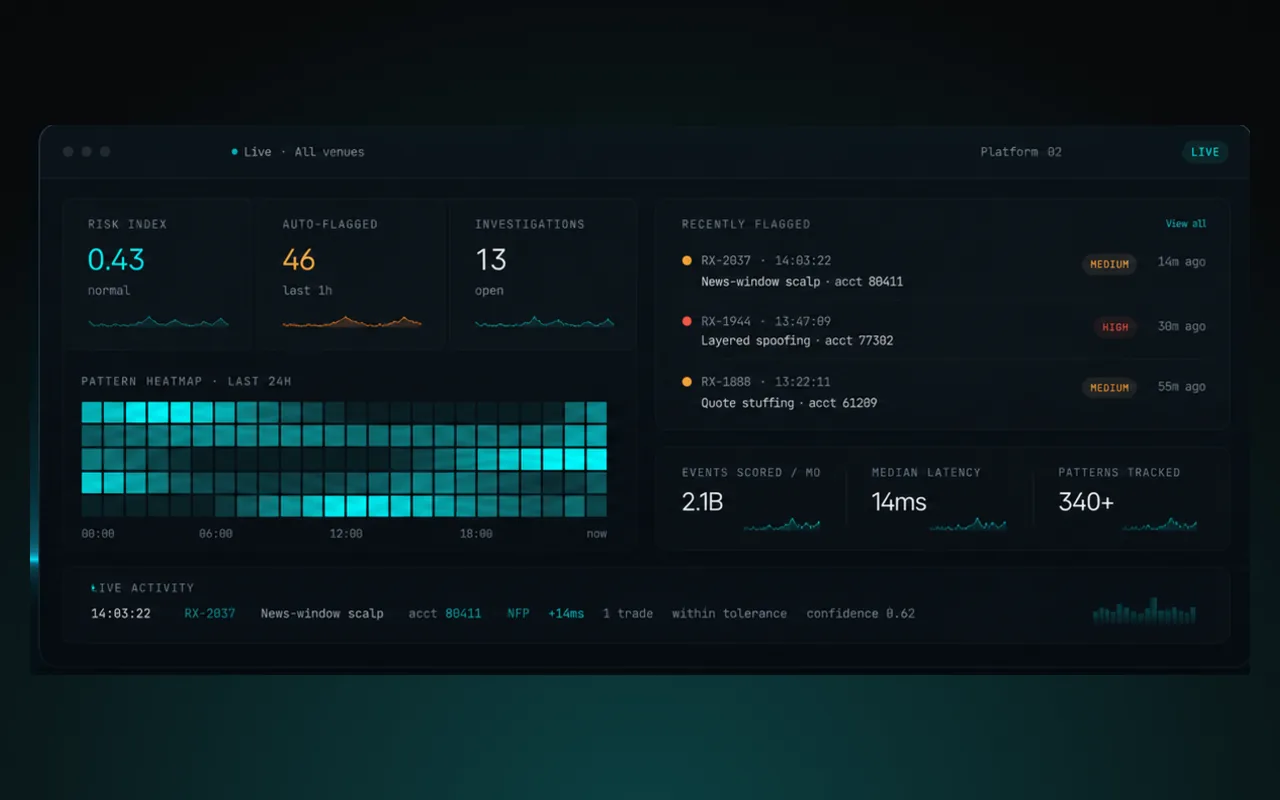Click the Pattern Heatmap title
The height and width of the screenshot is (800, 1280).
pyautogui.click(x=186, y=382)
